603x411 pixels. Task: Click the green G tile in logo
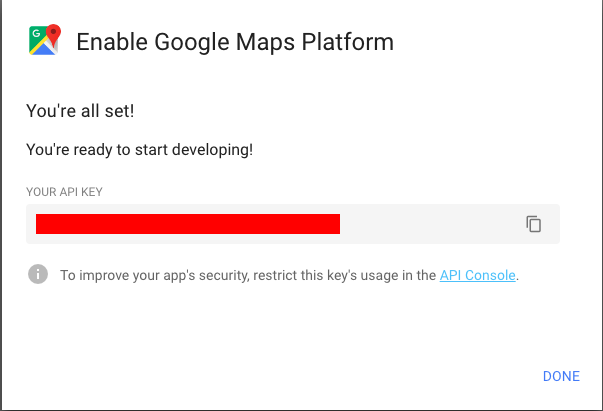tap(37, 35)
